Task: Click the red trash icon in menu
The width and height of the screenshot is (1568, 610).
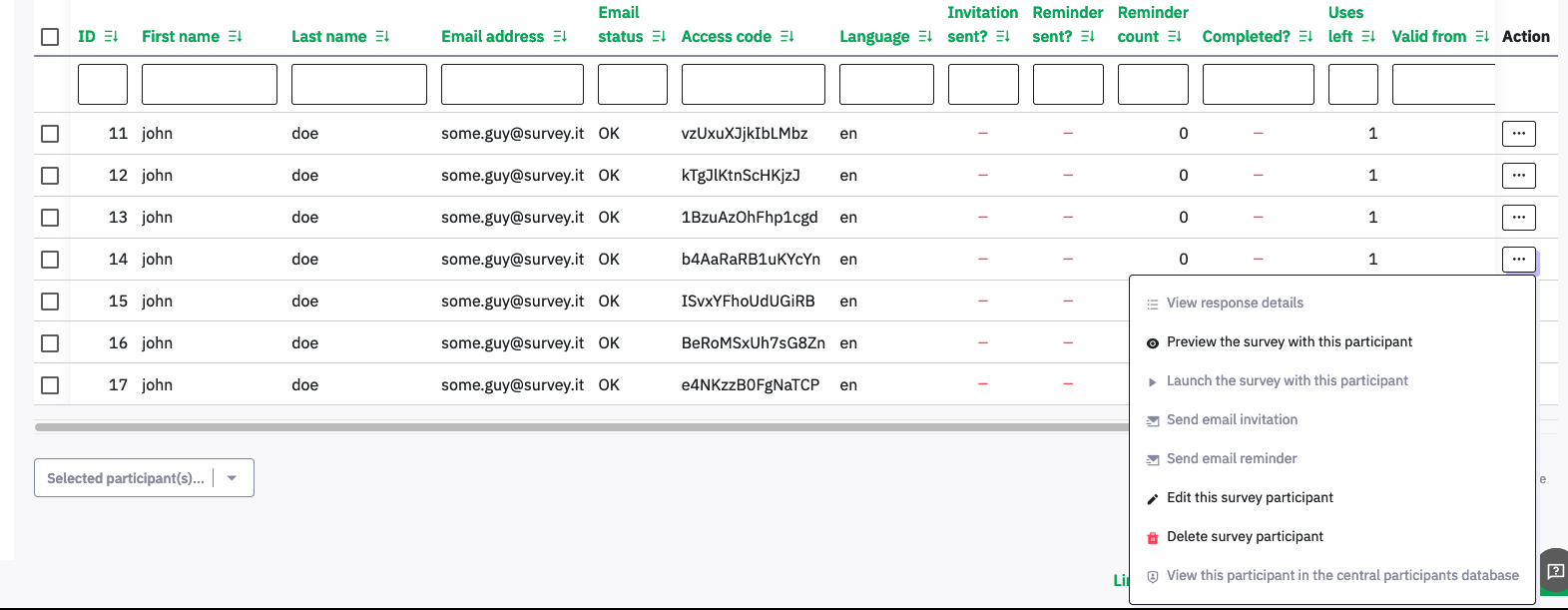Action: point(1153,537)
